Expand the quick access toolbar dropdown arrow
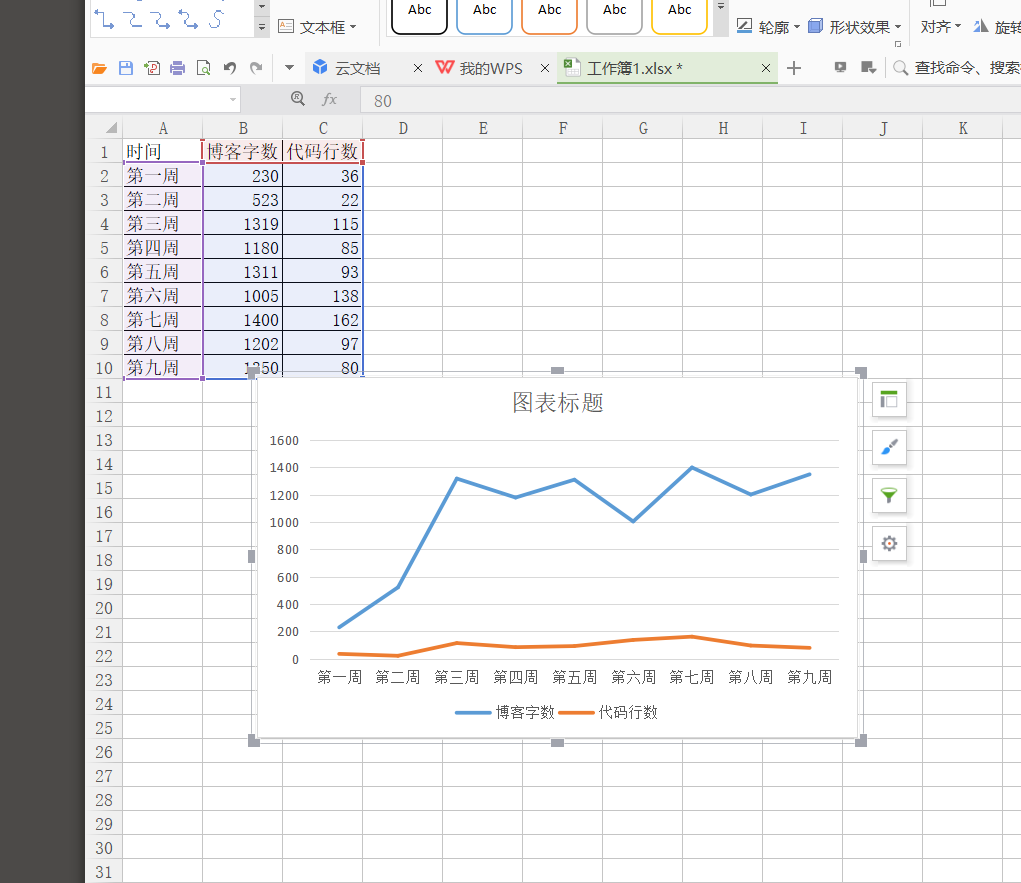Screen dimensions: 1021x883 290,68
